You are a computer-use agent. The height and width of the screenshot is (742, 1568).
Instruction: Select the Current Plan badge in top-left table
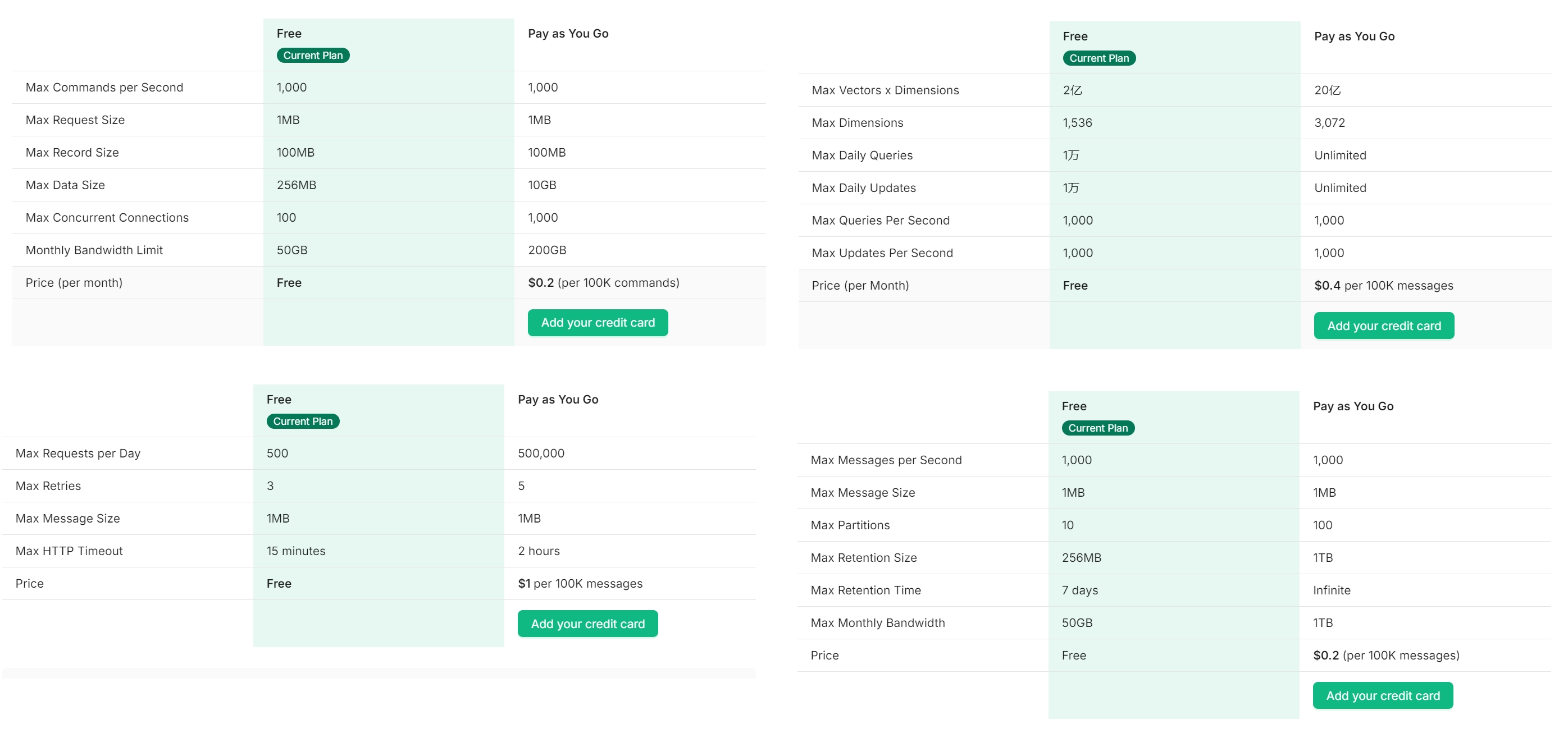click(312, 55)
